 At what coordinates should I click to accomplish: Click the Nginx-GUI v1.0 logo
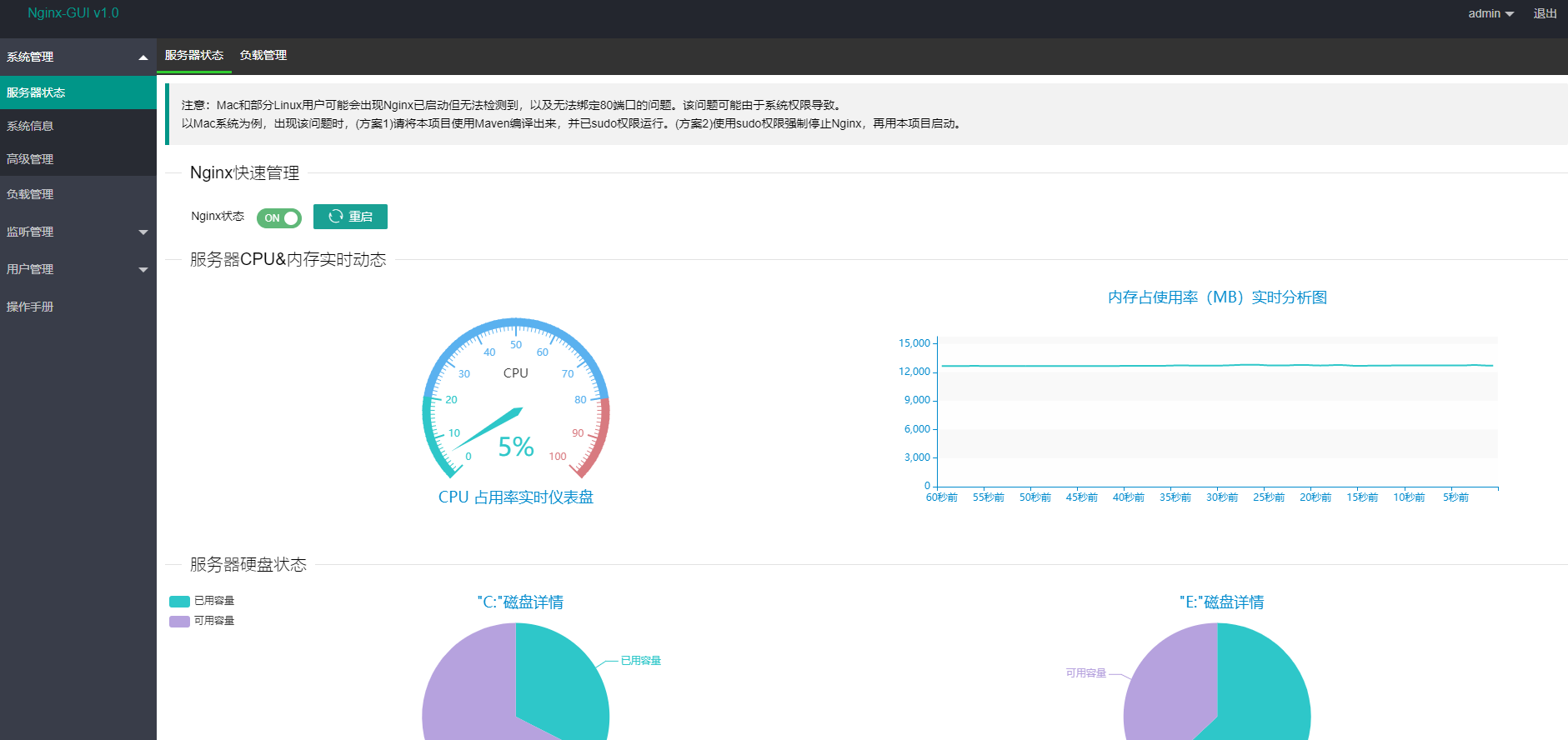click(x=73, y=13)
